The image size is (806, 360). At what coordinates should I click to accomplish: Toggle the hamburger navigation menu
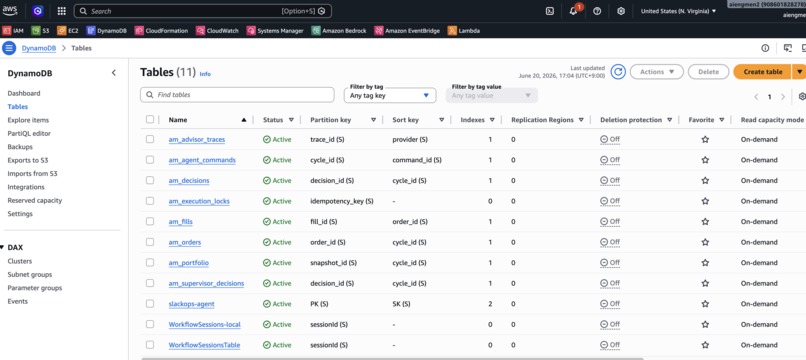point(9,48)
